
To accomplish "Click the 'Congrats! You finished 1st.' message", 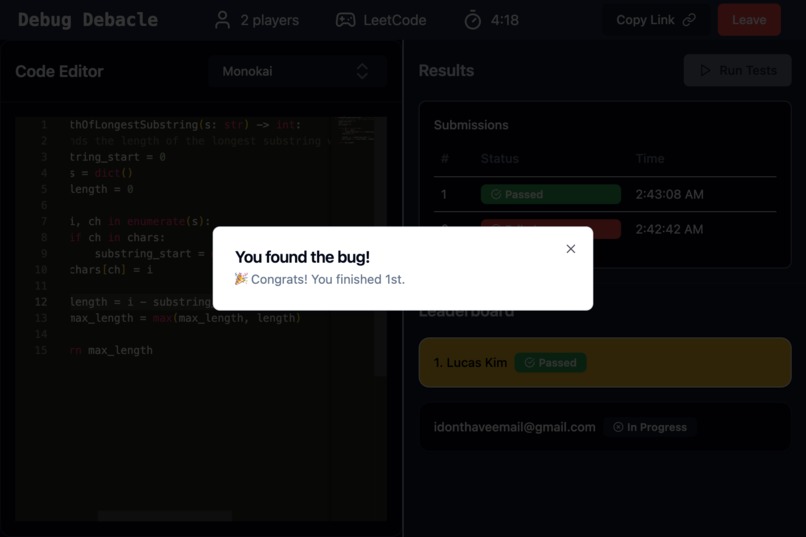I will (320, 279).
